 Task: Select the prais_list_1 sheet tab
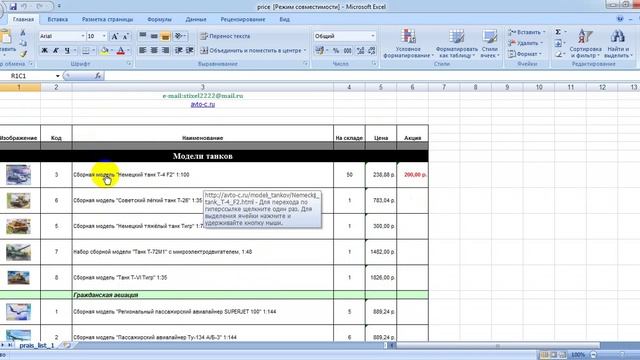[x=37, y=345]
